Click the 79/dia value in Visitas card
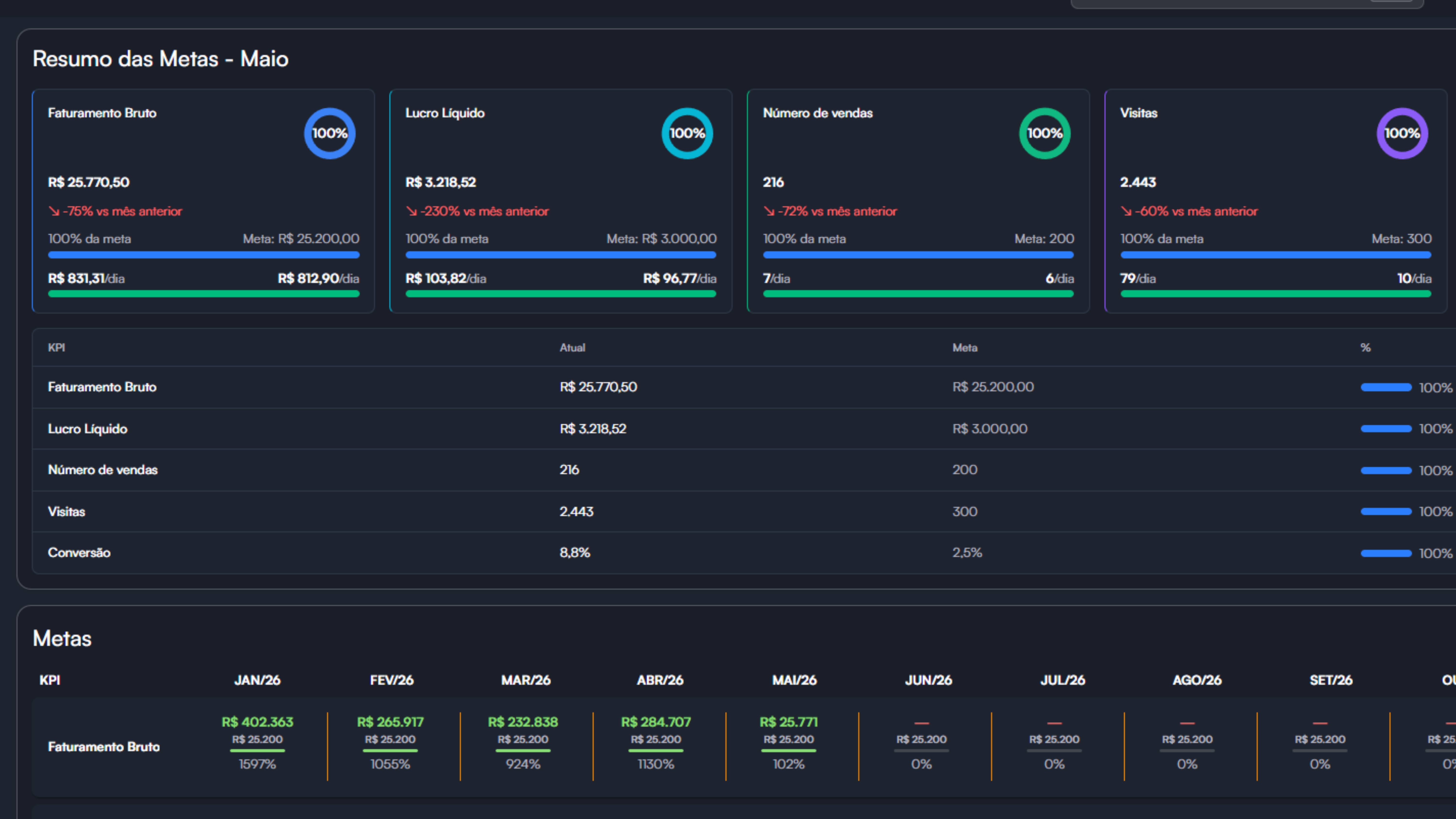 (x=1138, y=279)
